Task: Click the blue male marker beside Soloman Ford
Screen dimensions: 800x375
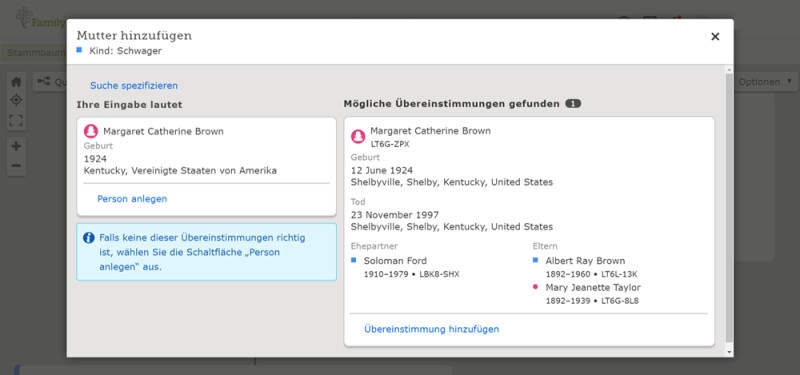Action: click(353, 260)
